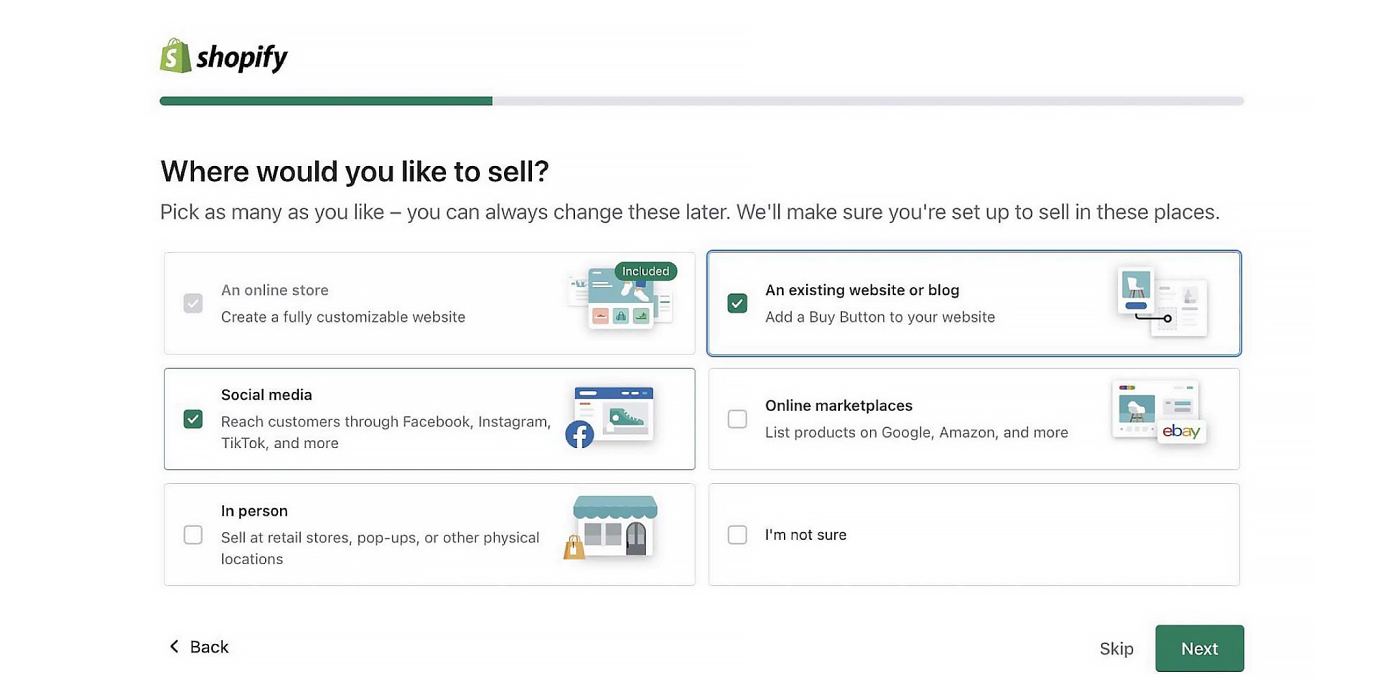Click the green Included badge
The width and height of the screenshot is (1400, 700).
(645, 271)
